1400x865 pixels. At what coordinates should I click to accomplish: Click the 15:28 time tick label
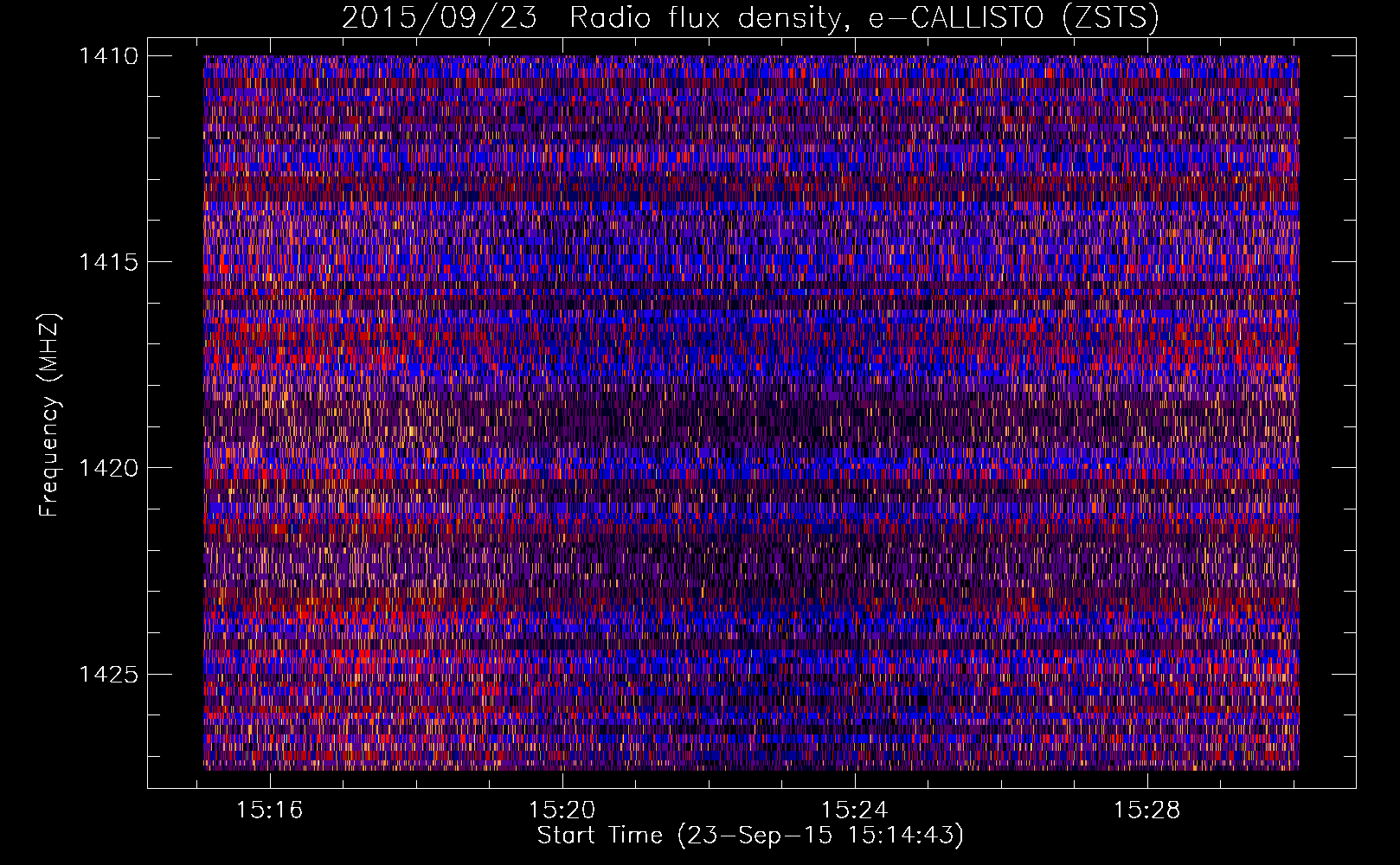tap(1147, 811)
